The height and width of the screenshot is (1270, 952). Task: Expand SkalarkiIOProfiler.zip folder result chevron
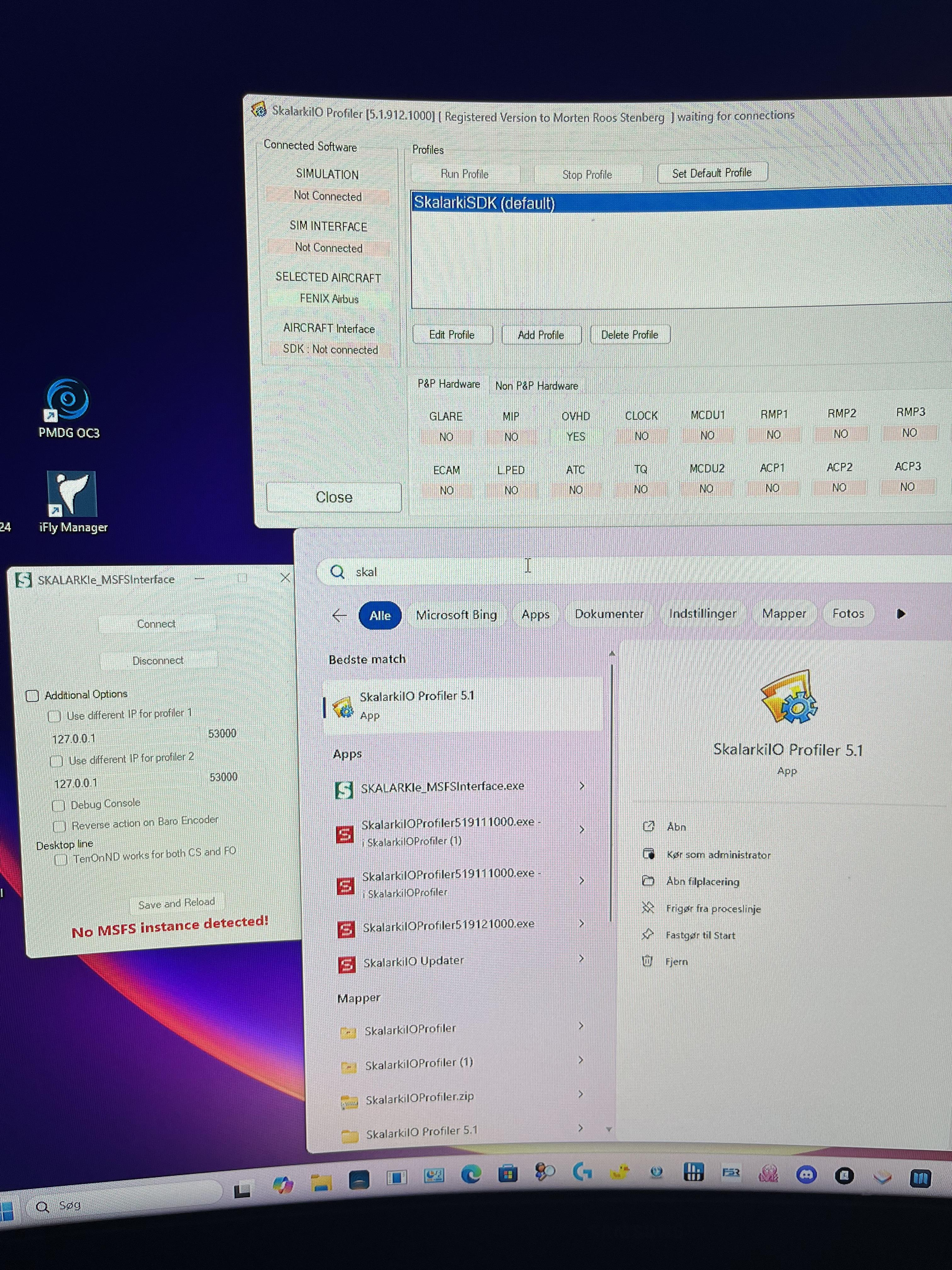click(581, 1094)
